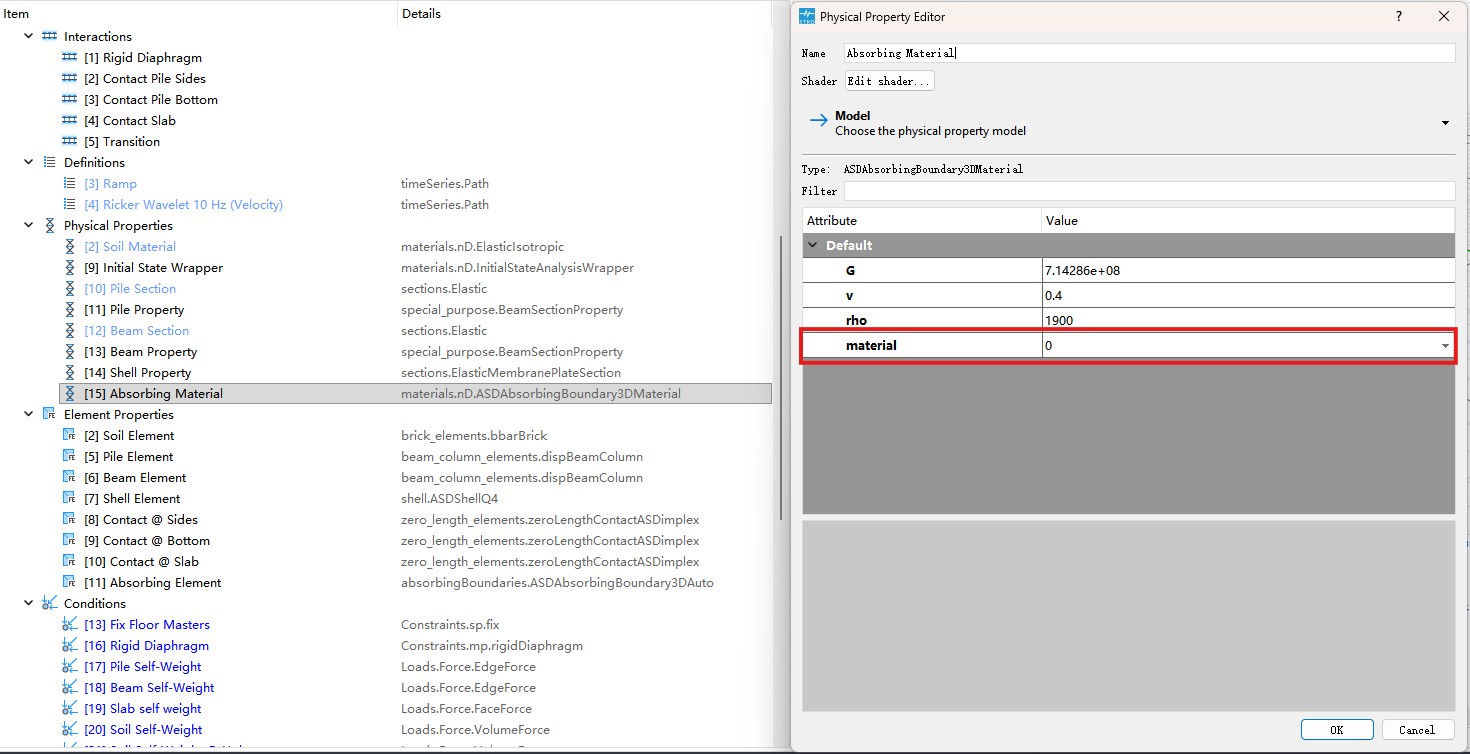Click the Ricker Wavelet definition icon
The image size is (1470, 754).
[70, 205]
